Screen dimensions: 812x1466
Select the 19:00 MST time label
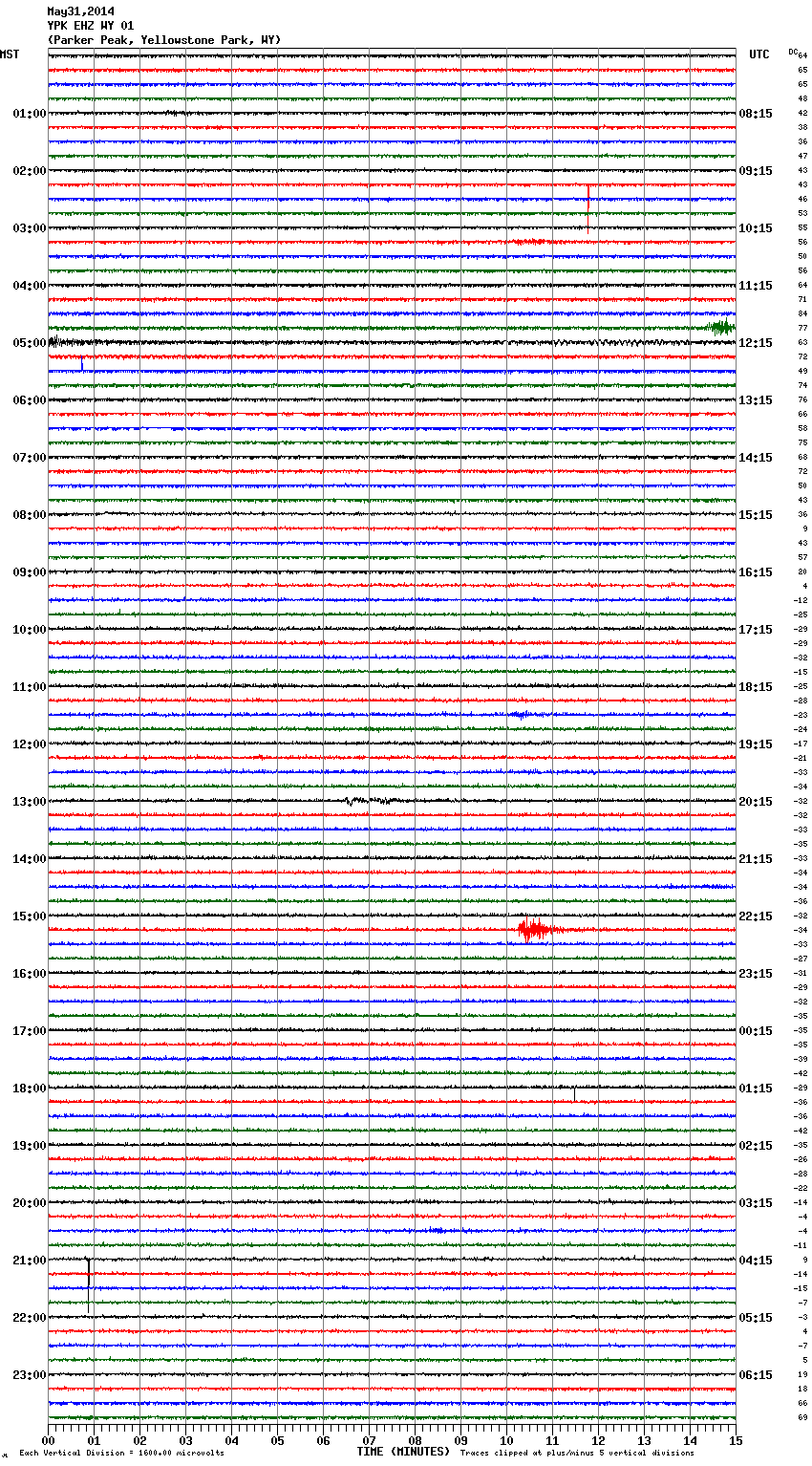tap(30, 1146)
